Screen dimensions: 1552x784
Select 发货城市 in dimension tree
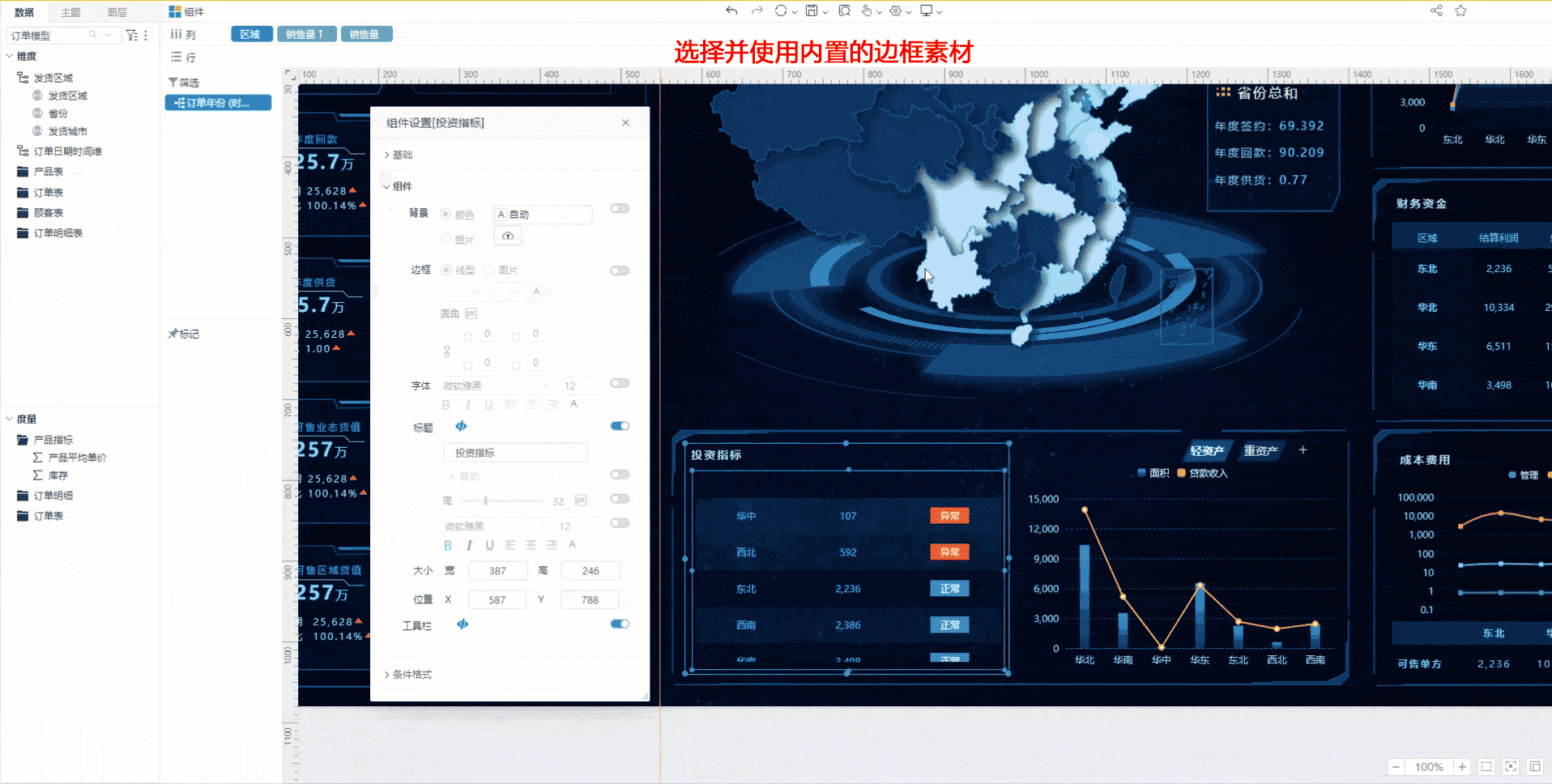pos(67,131)
